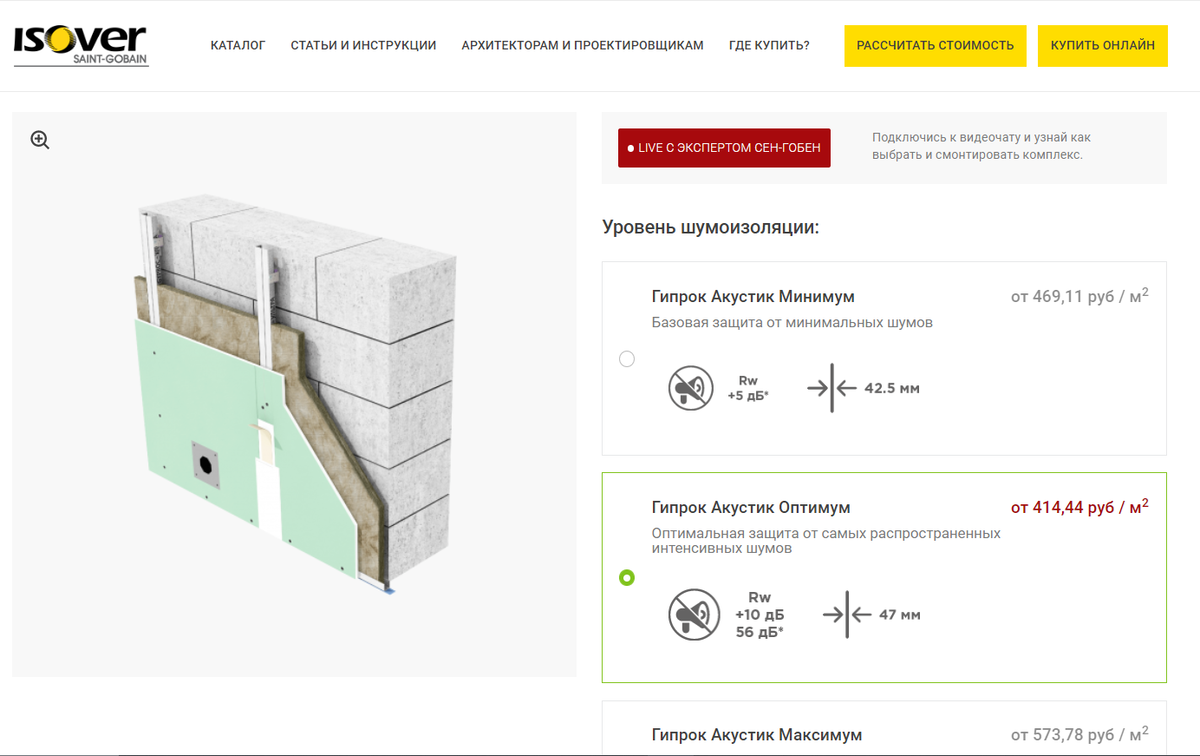Click the Гипрок Акустик Оптимум title
The image size is (1200, 756).
click(751, 508)
